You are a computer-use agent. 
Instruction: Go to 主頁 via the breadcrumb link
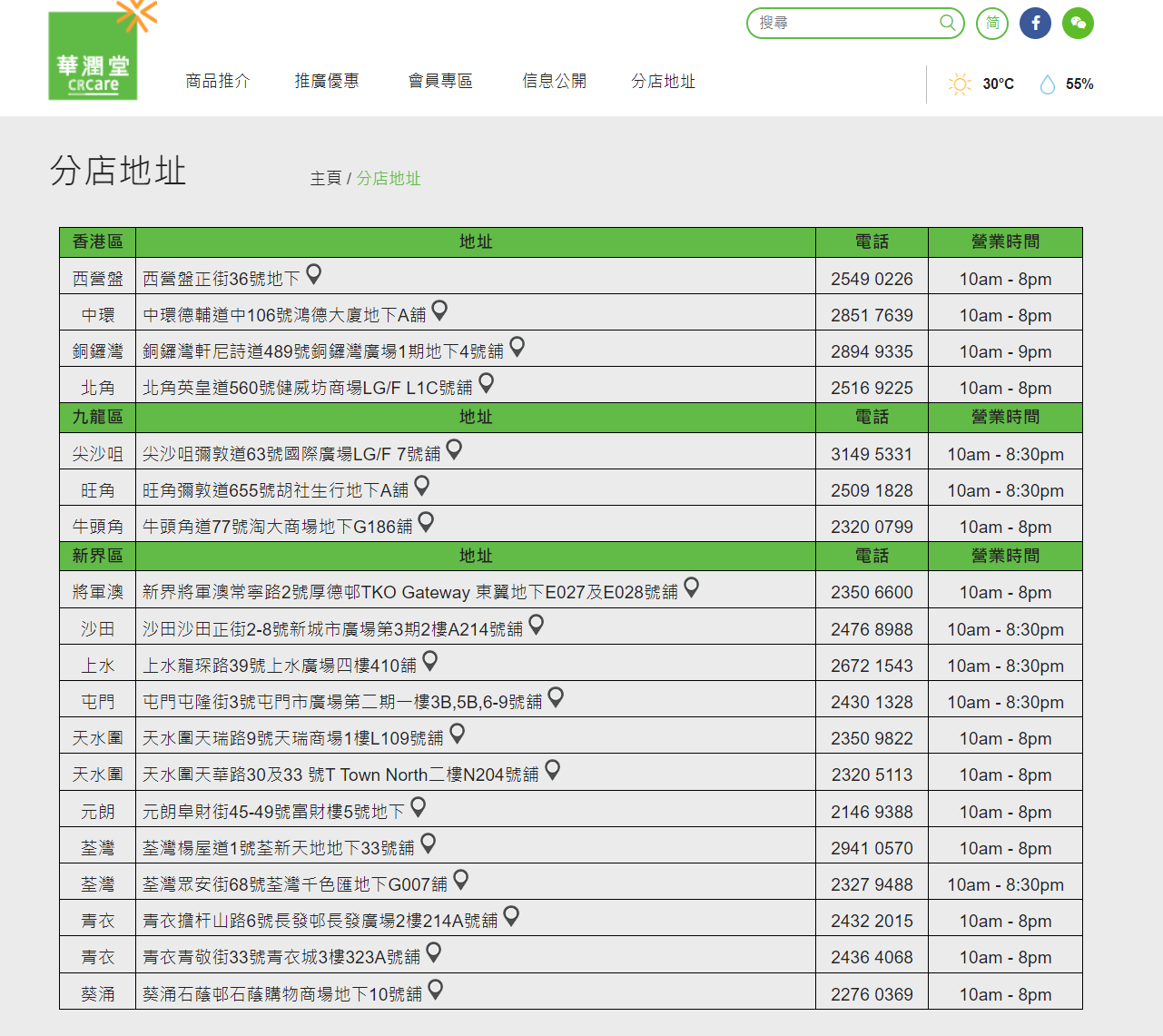click(325, 179)
